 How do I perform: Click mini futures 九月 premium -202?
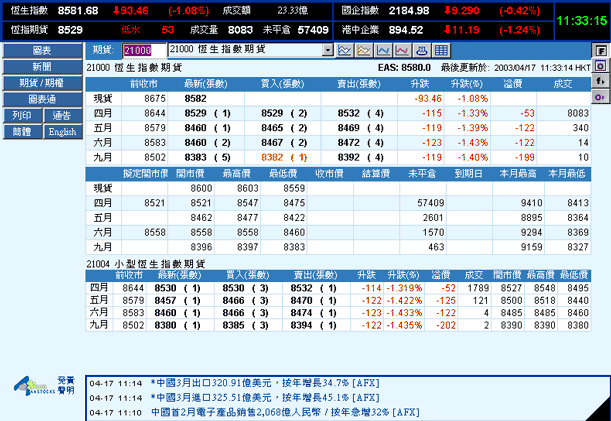click(x=445, y=325)
